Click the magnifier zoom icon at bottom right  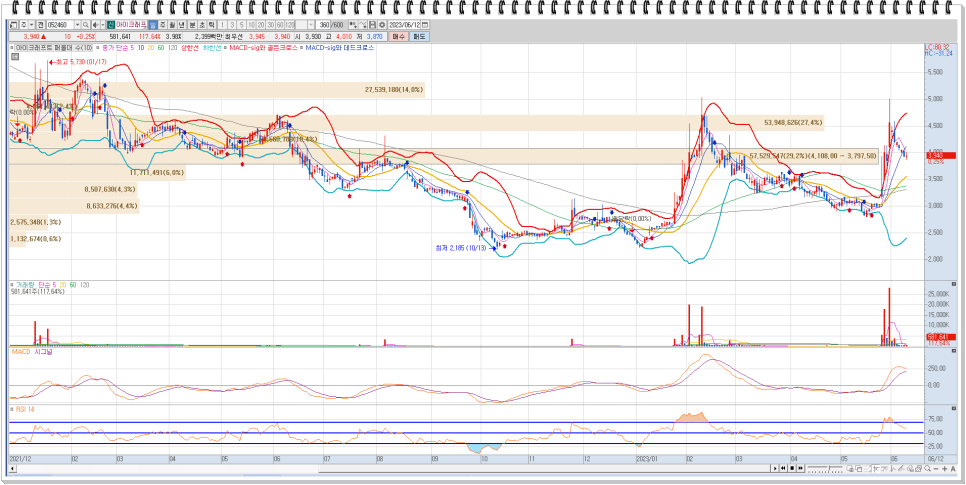coord(927,469)
